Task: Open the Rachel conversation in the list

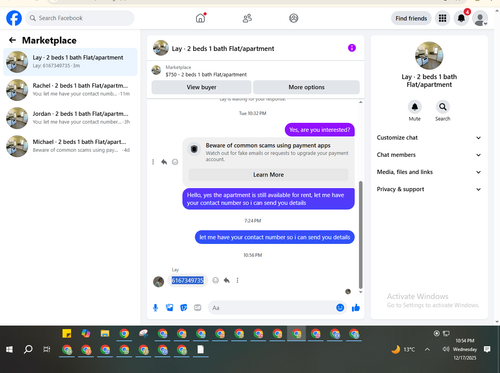Action: coord(70,90)
